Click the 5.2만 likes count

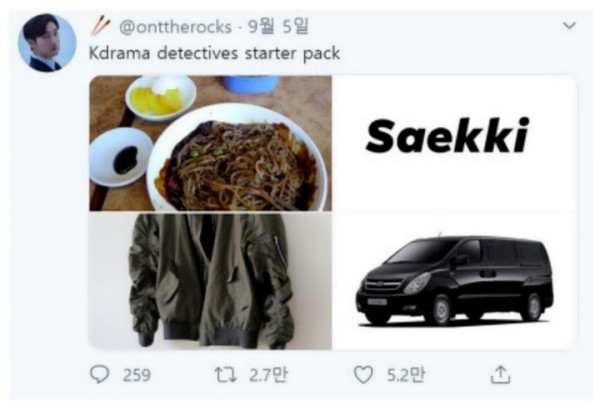[x=406, y=375]
